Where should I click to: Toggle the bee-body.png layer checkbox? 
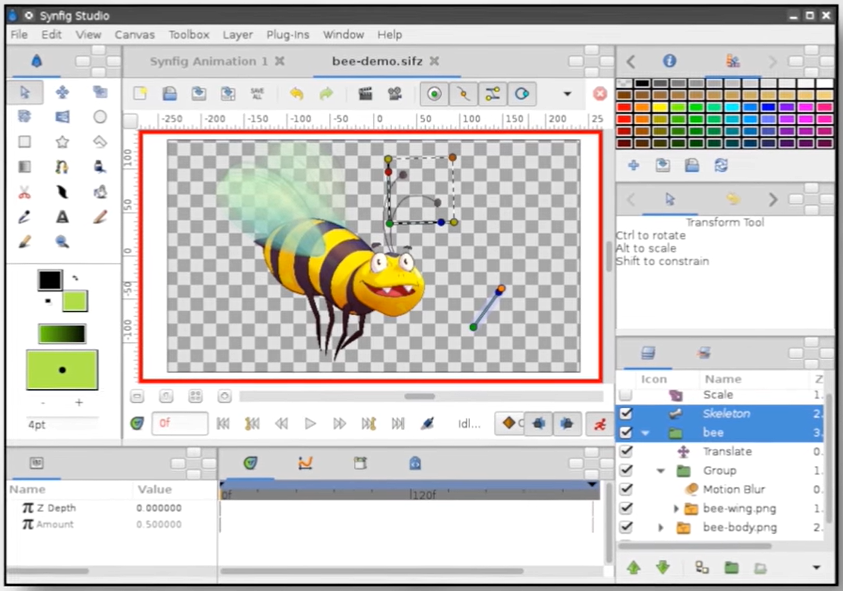626,527
